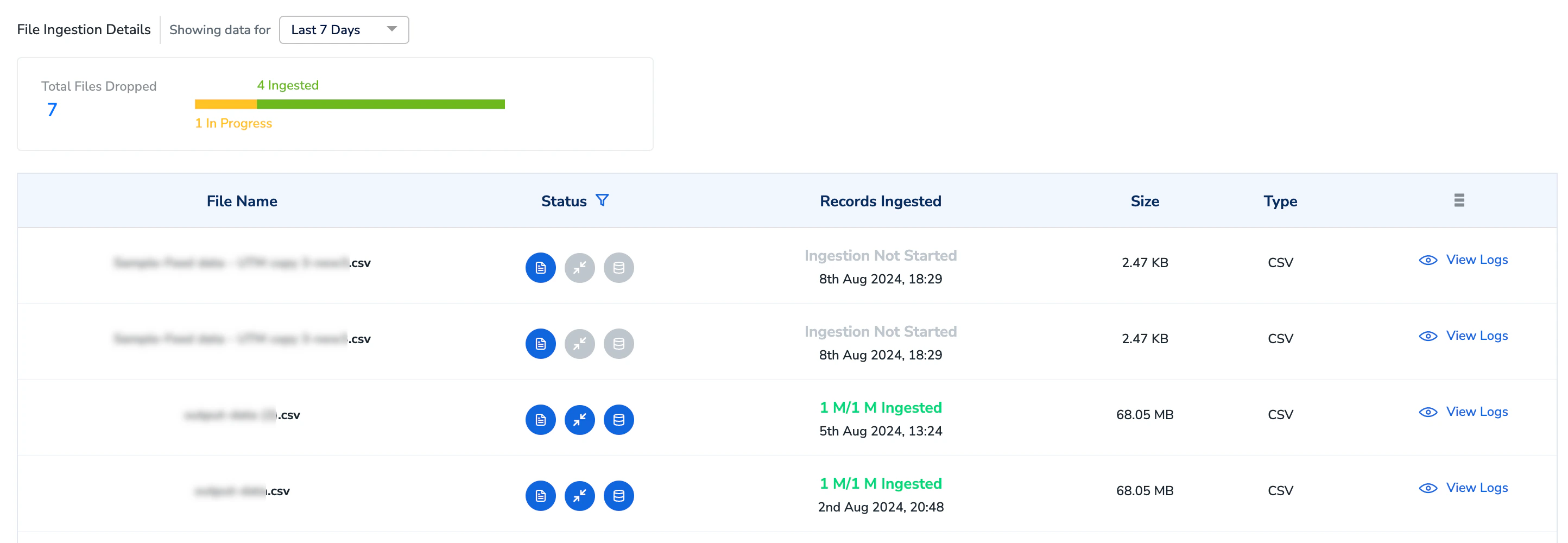Click the green ingested portion of progress bar
The width and height of the screenshot is (1568, 543).
(x=381, y=104)
